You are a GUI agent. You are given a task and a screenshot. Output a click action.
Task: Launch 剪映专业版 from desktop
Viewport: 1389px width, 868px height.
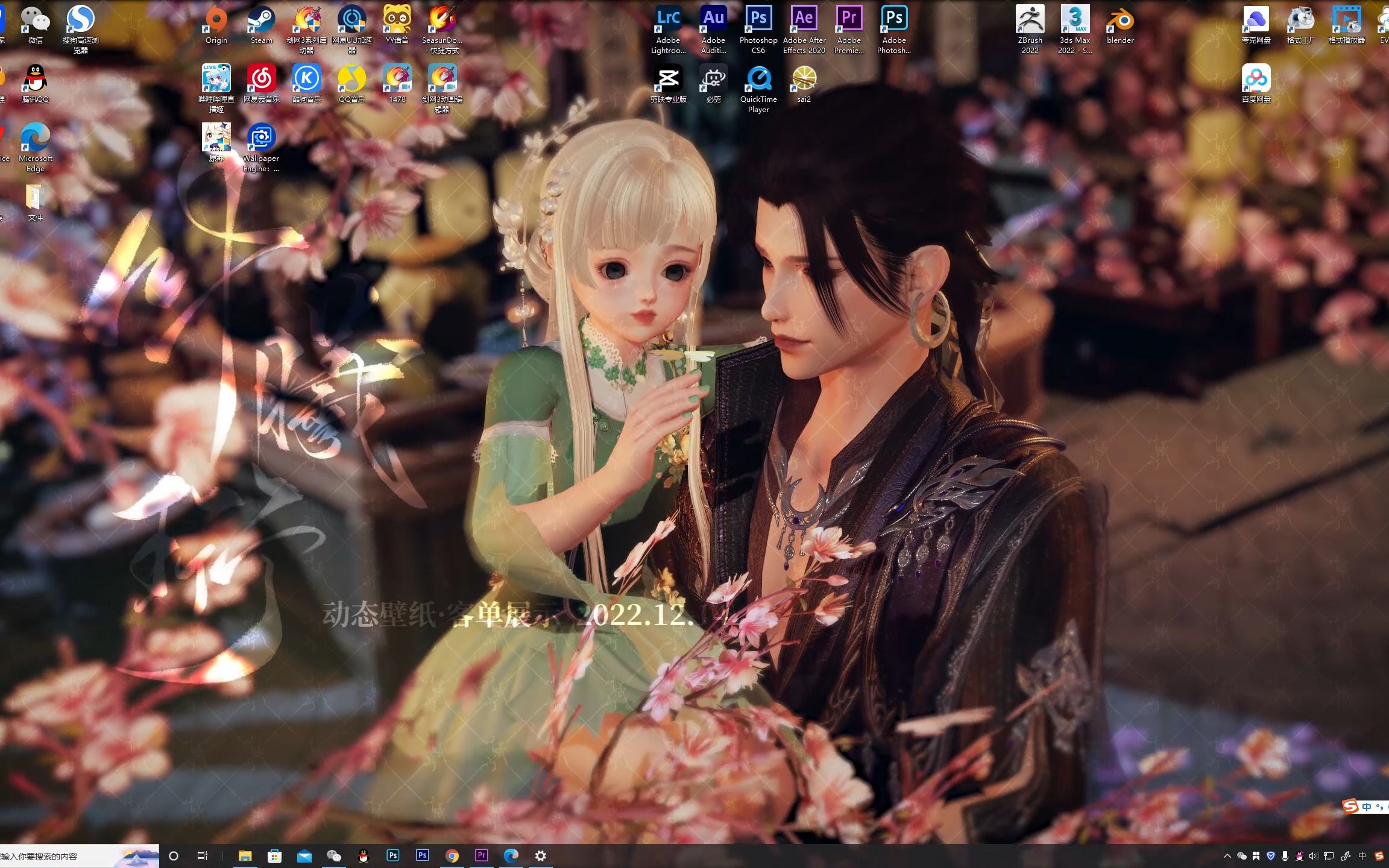[668, 84]
